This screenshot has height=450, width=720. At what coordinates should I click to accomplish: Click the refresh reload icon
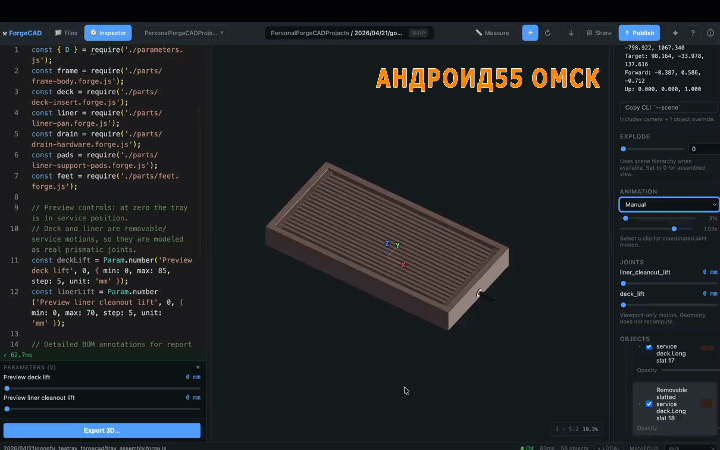point(547,33)
